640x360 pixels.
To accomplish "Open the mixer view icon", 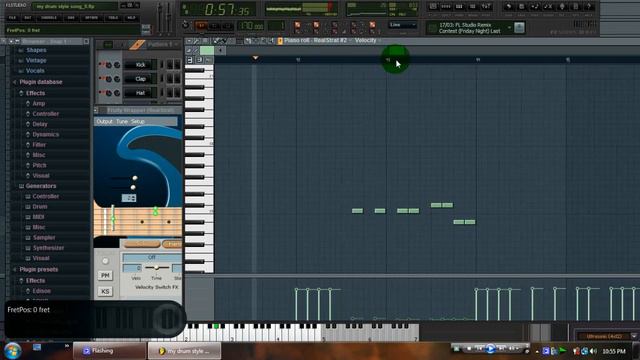I will click(486, 7).
